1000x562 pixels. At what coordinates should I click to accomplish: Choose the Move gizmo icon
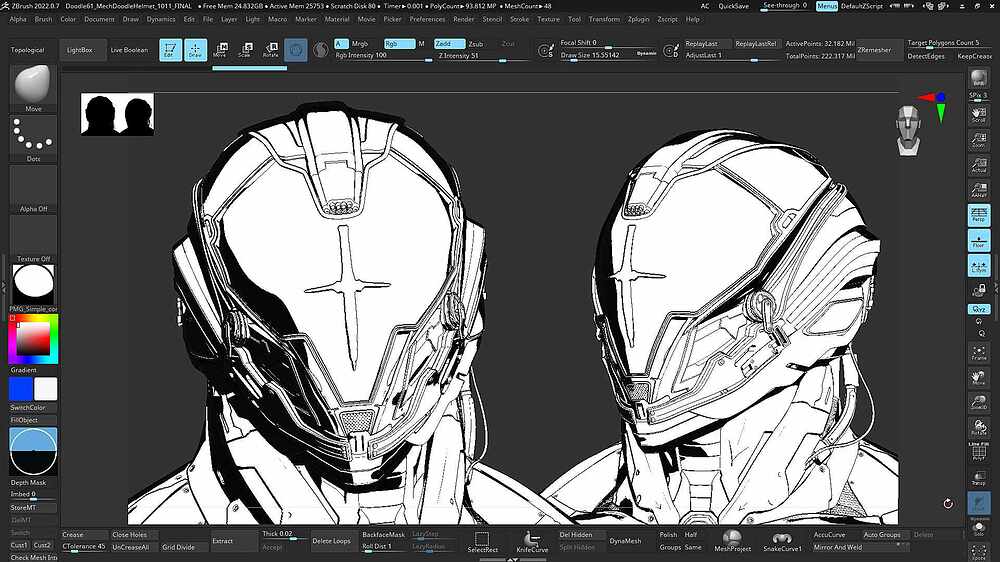coord(220,50)
